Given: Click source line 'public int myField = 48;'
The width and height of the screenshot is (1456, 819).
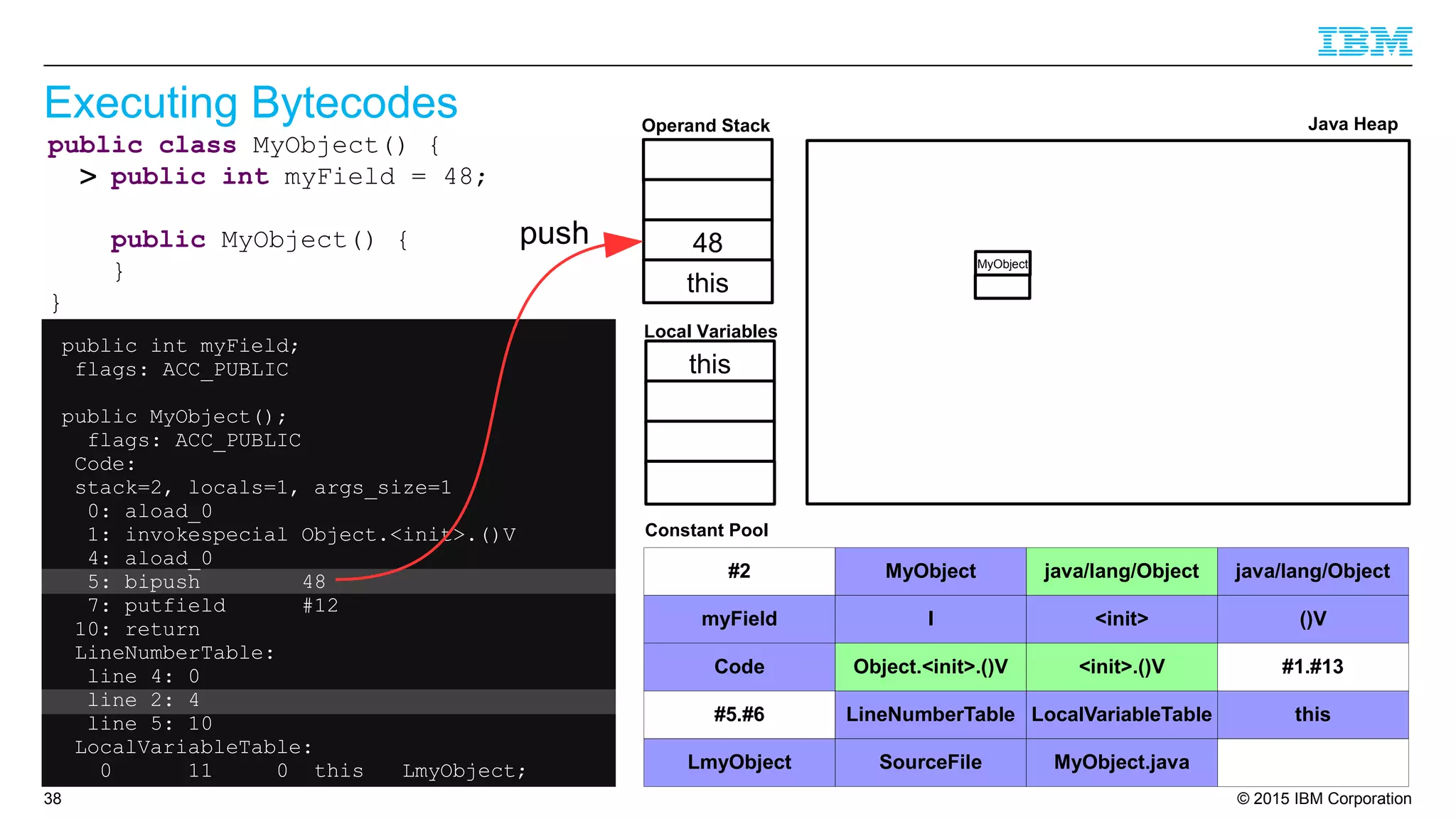Looking at the screenshot, I should 299,176.
